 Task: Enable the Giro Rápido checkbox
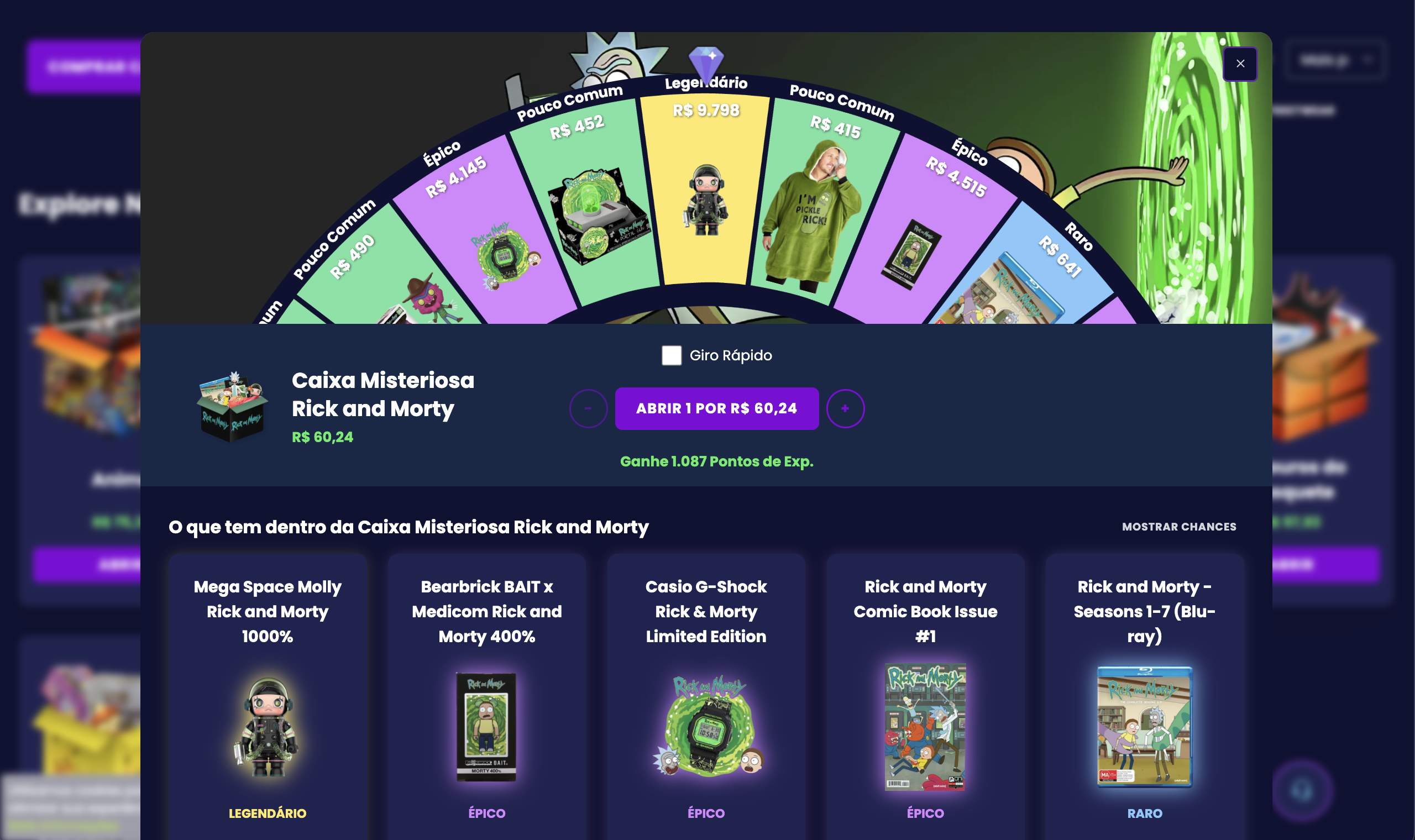(x=671, y=355)
